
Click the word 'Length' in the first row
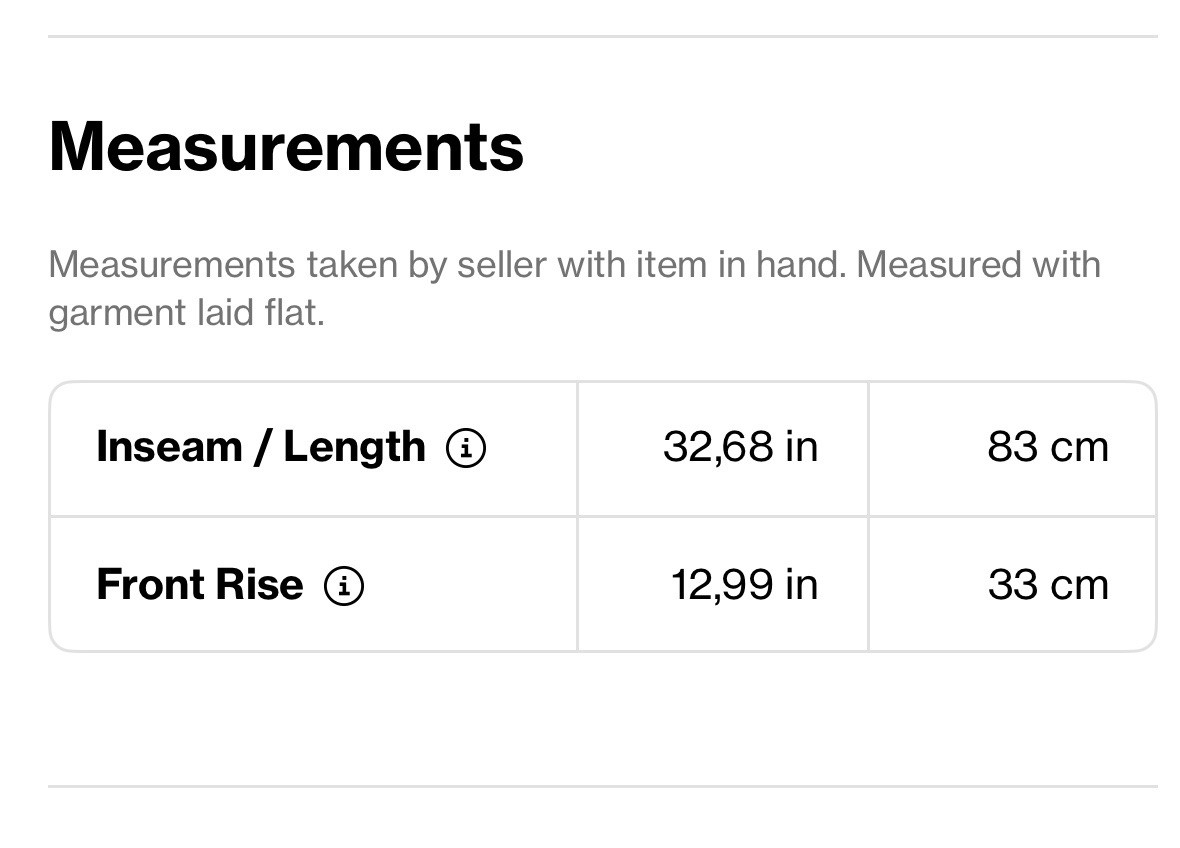(x=354, y=447)
